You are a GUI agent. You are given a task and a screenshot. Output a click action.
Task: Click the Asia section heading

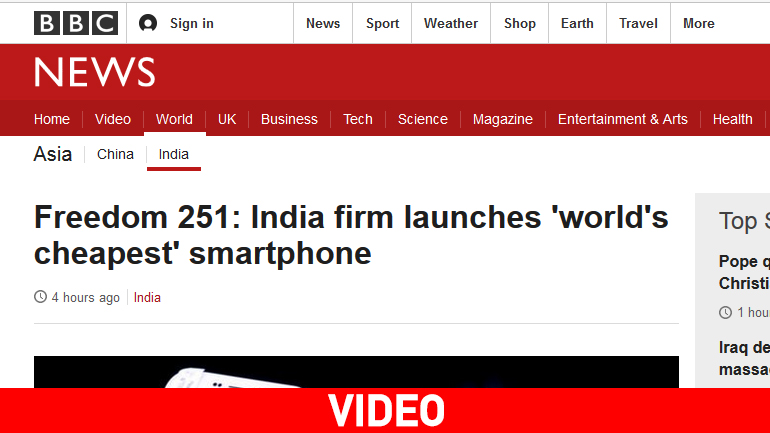53,154
